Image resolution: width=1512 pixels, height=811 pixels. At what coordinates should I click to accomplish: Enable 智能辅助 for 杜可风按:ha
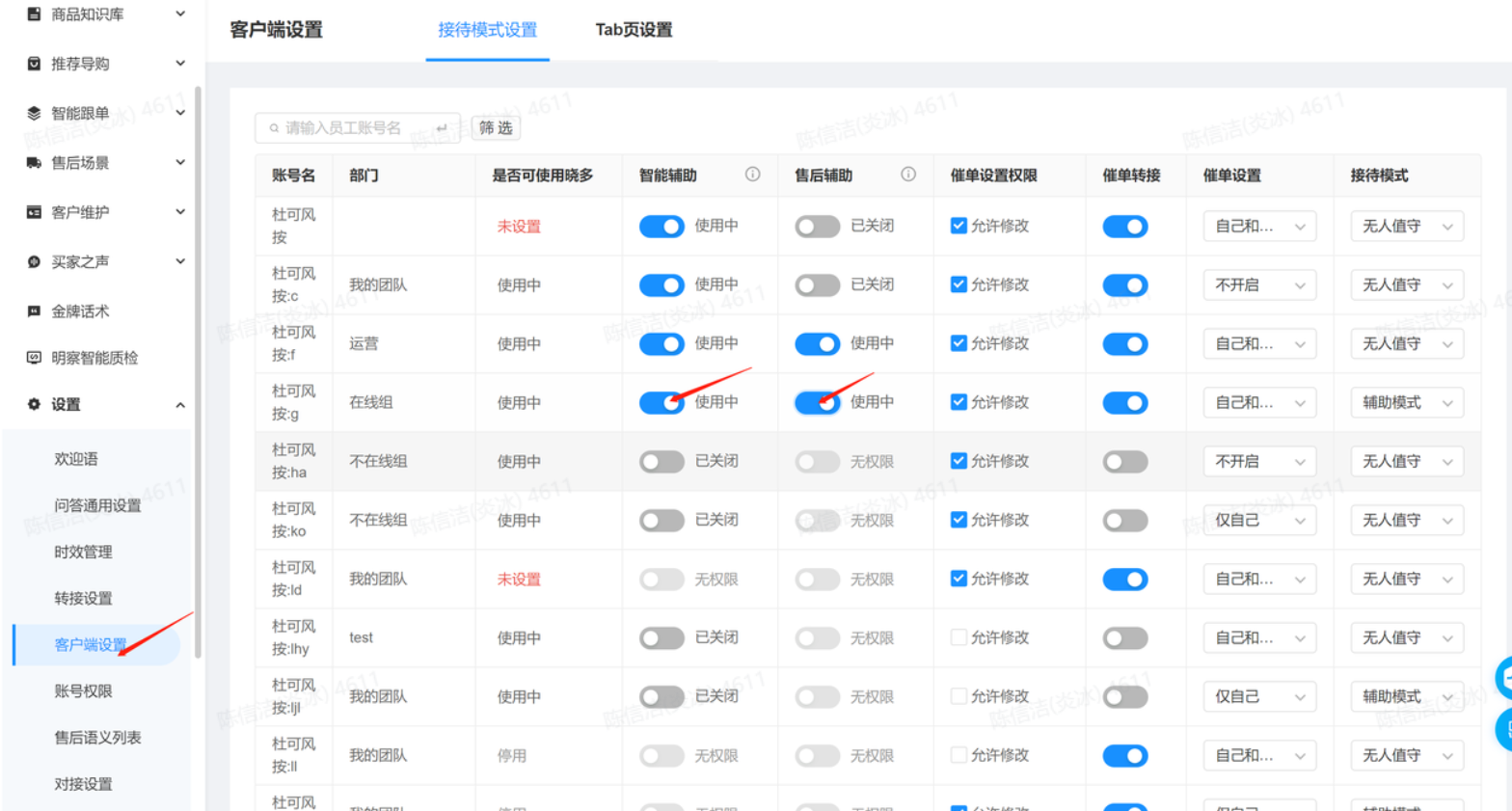(661, 462)
